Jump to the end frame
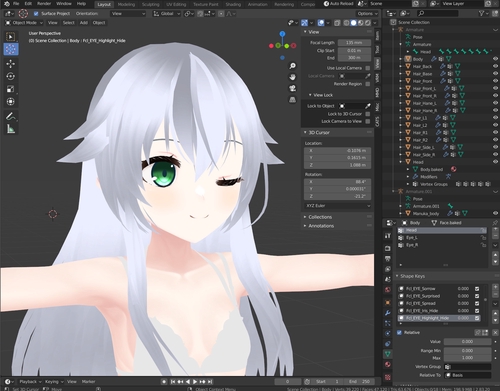 click(x=210, y=382)
